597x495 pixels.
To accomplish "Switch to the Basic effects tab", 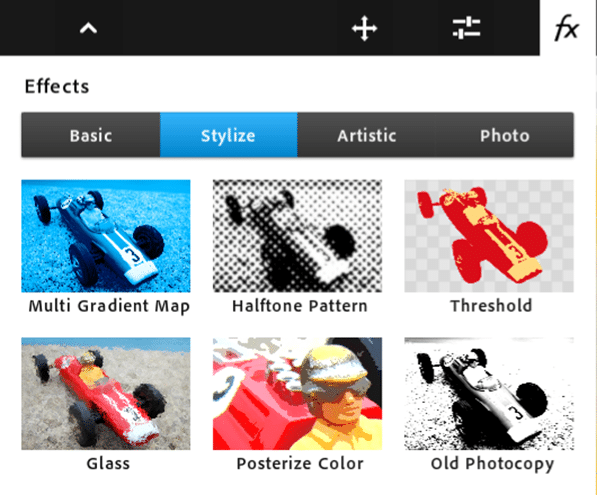I will (91, 135).
